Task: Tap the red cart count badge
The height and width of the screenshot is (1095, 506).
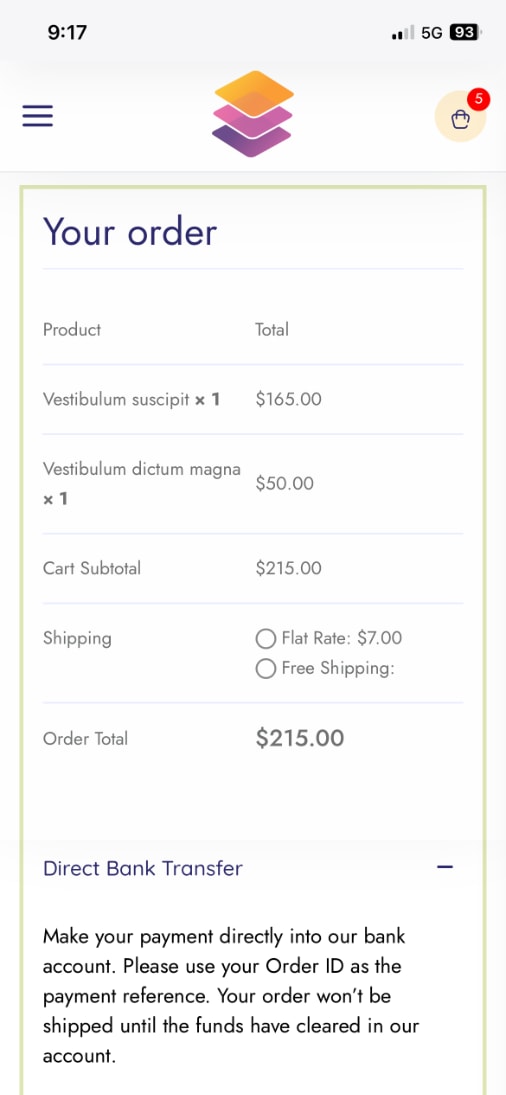Action: (478, 98)
